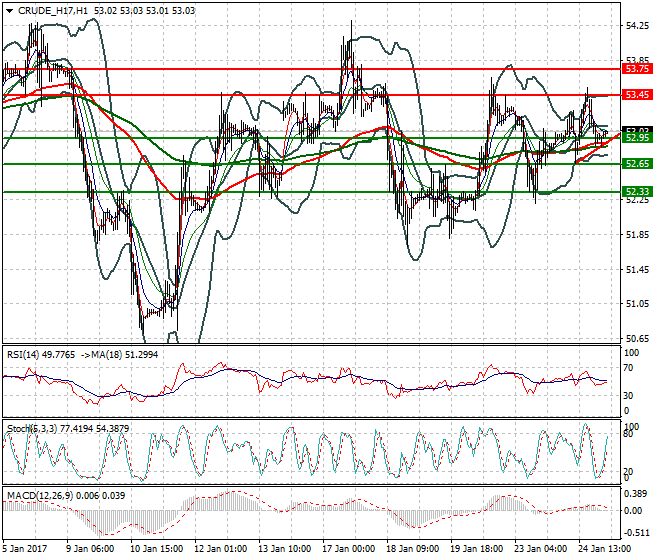Click the 17 Jan 00:00 time label
660x560 pixels.
(349, 549)
